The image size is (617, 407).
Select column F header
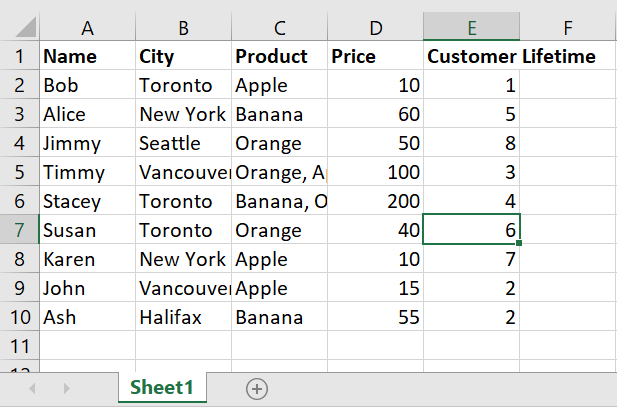pyautogui.click(x=567, y=27)
